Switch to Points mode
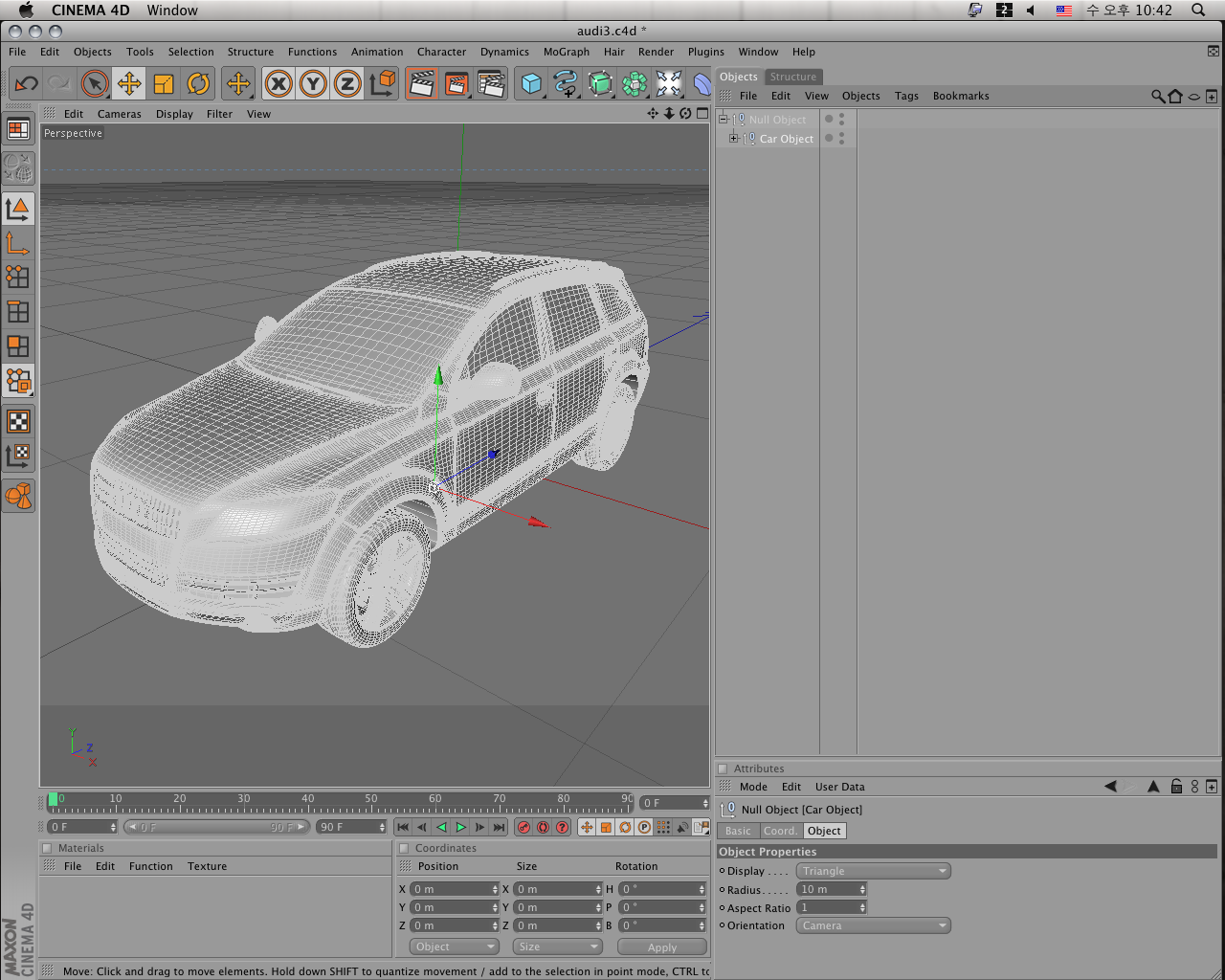The width and height of the screenshot is (1225, 980). pos(18,278)
